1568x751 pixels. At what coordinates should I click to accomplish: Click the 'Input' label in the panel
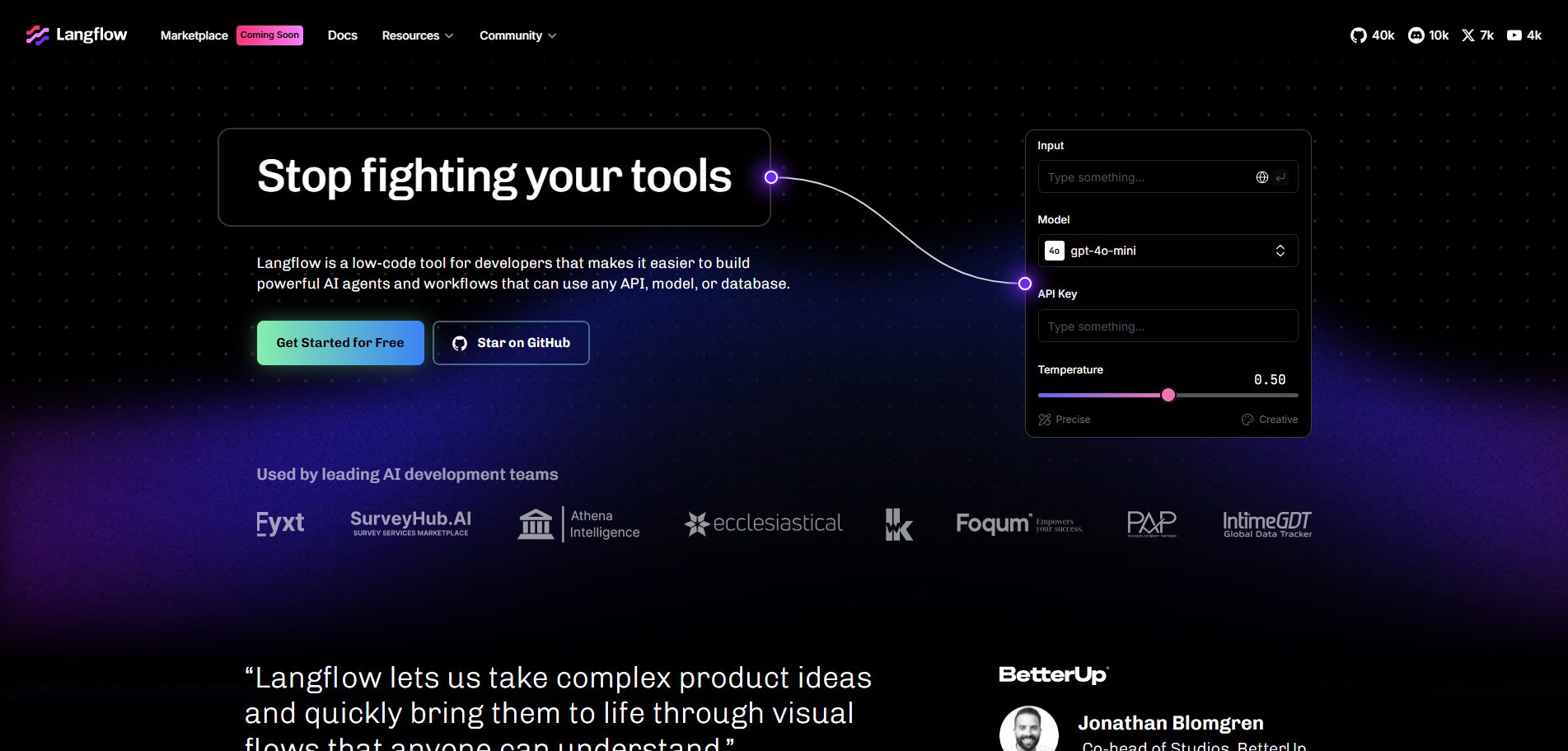tap(1051, 145)
